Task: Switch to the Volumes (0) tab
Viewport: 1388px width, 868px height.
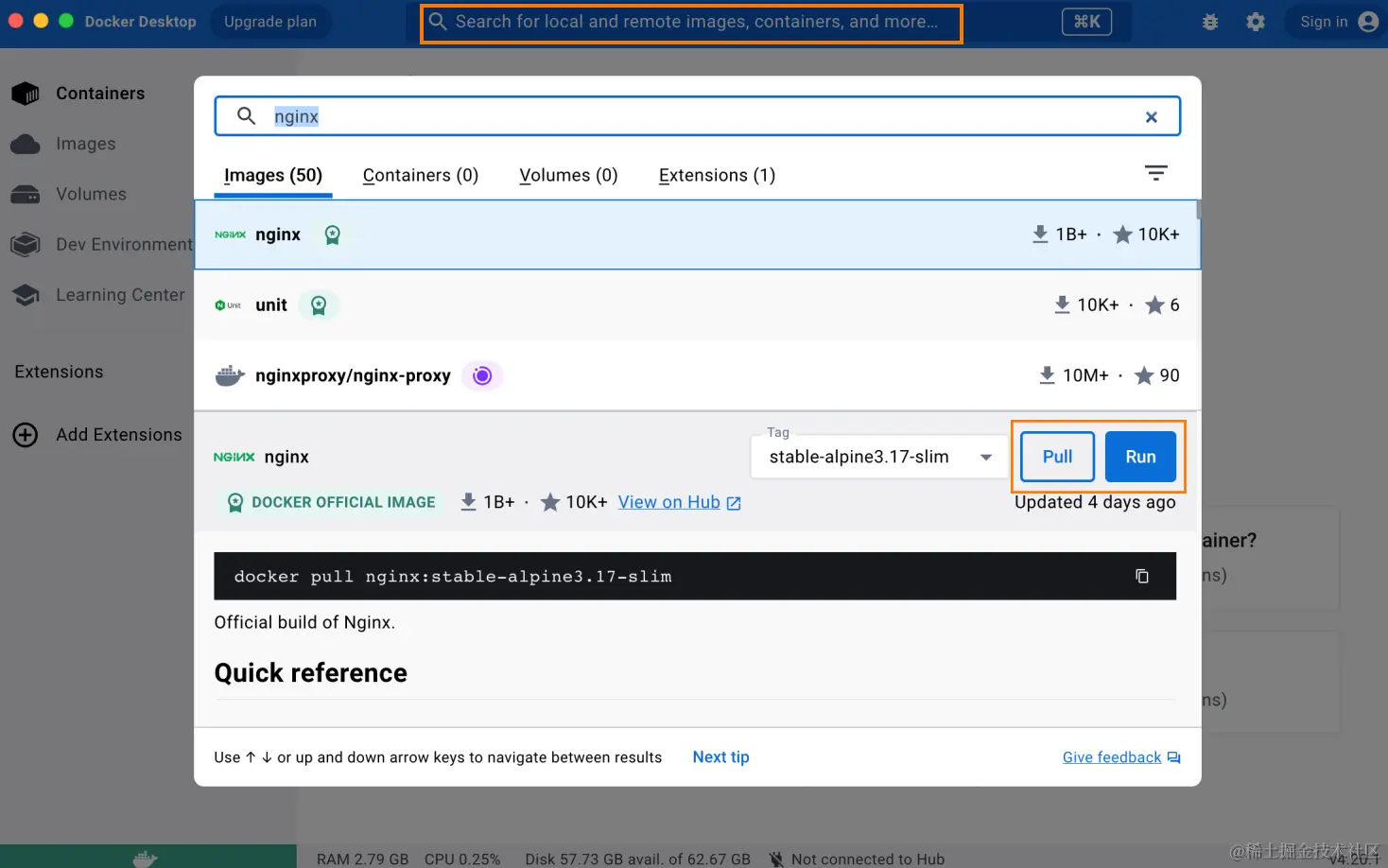Action: click(x=568, y=176)
